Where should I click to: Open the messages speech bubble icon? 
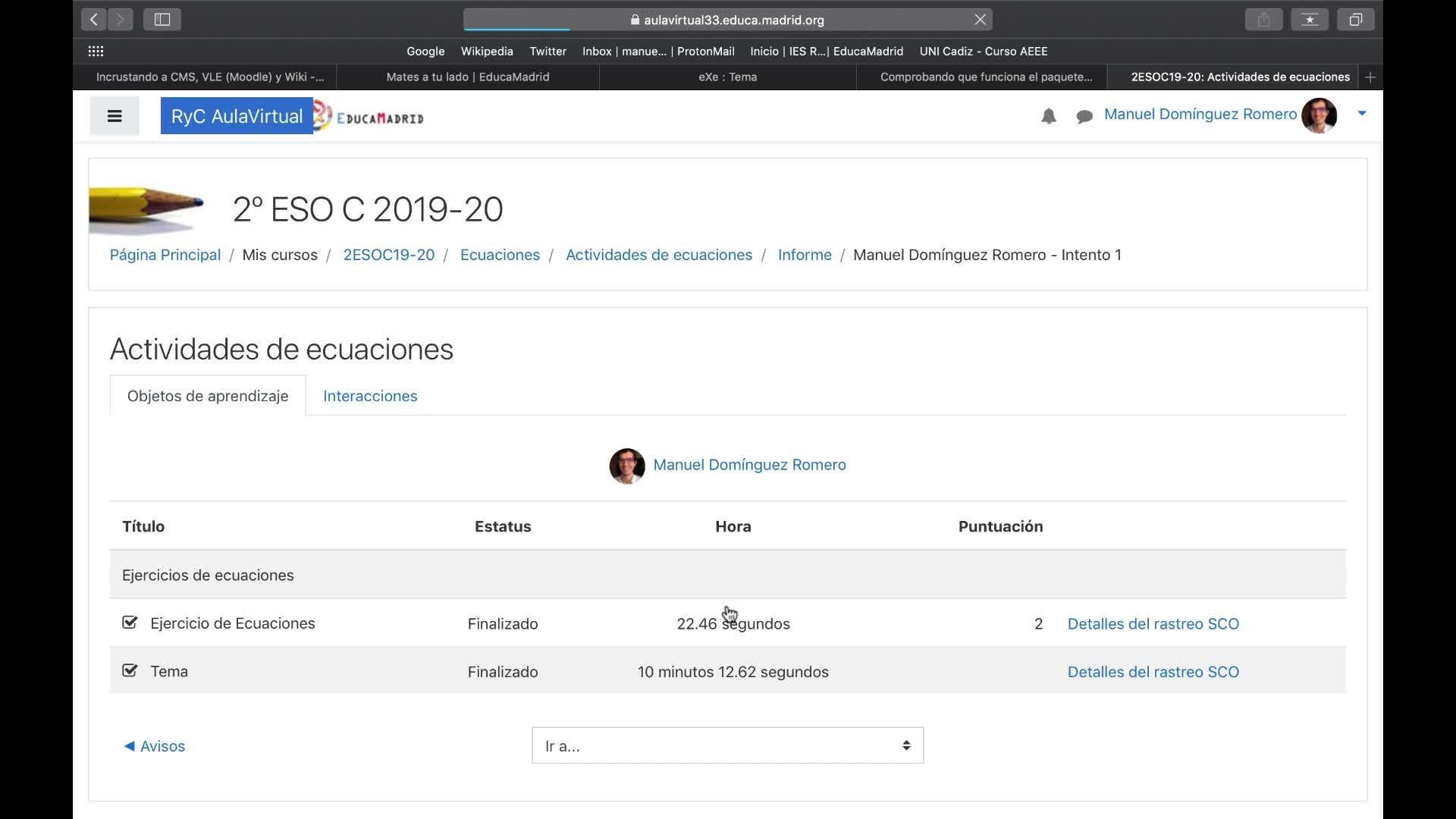1084,116
